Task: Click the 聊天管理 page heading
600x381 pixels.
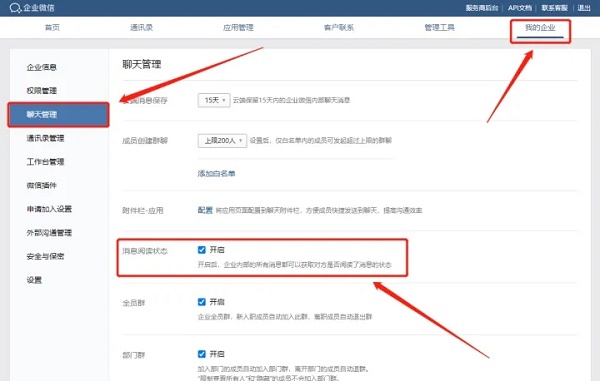Action: coord(142,64)
